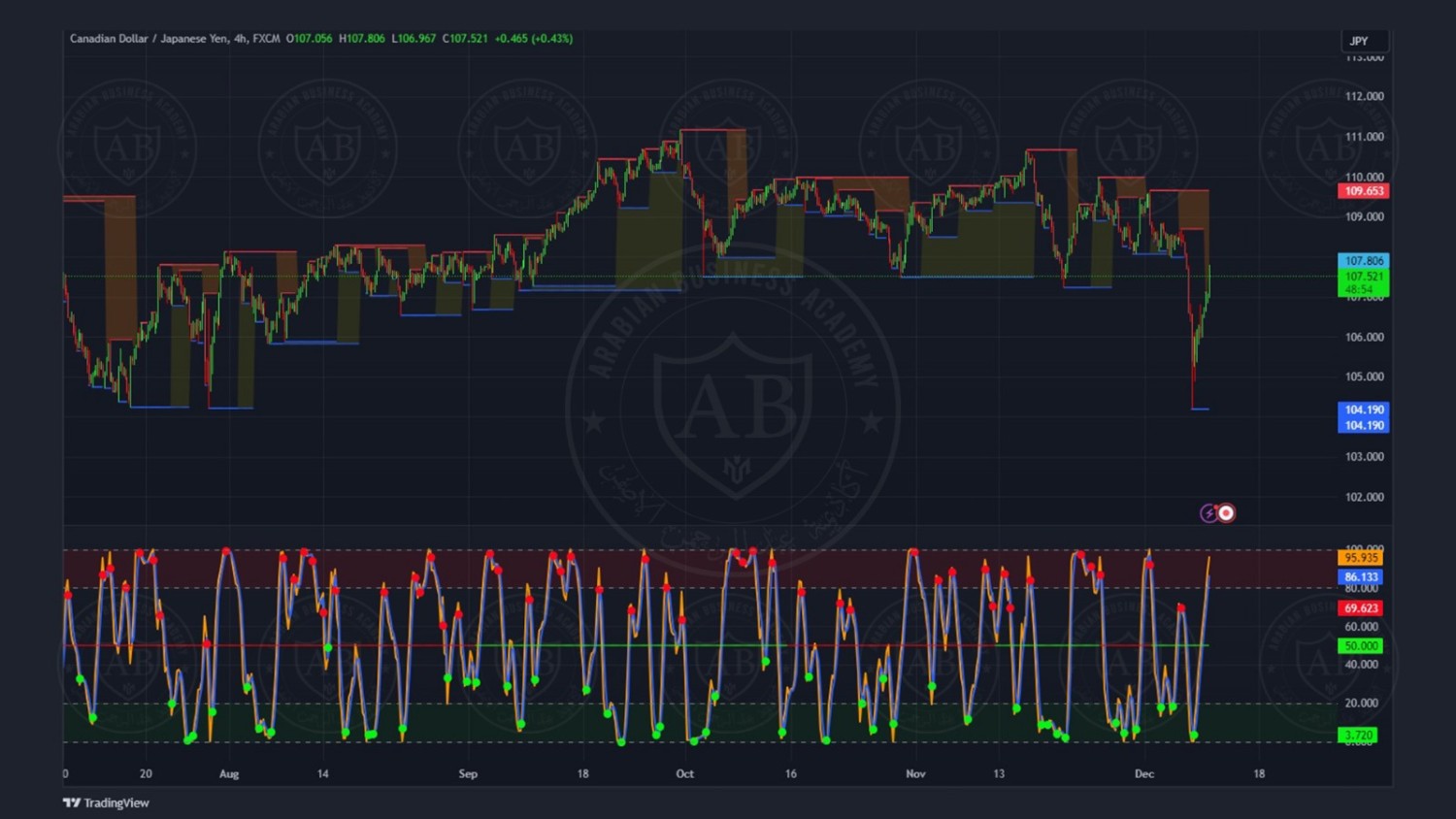Click the green 50.000 midline label
Screen dimensions: 1456x819
(1361, 646)
